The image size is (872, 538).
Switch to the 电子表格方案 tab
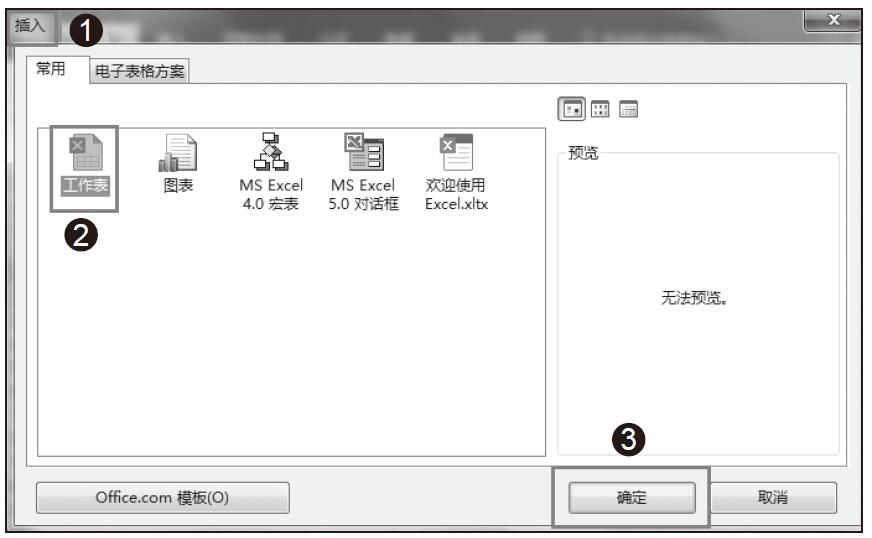pos(139,71)
